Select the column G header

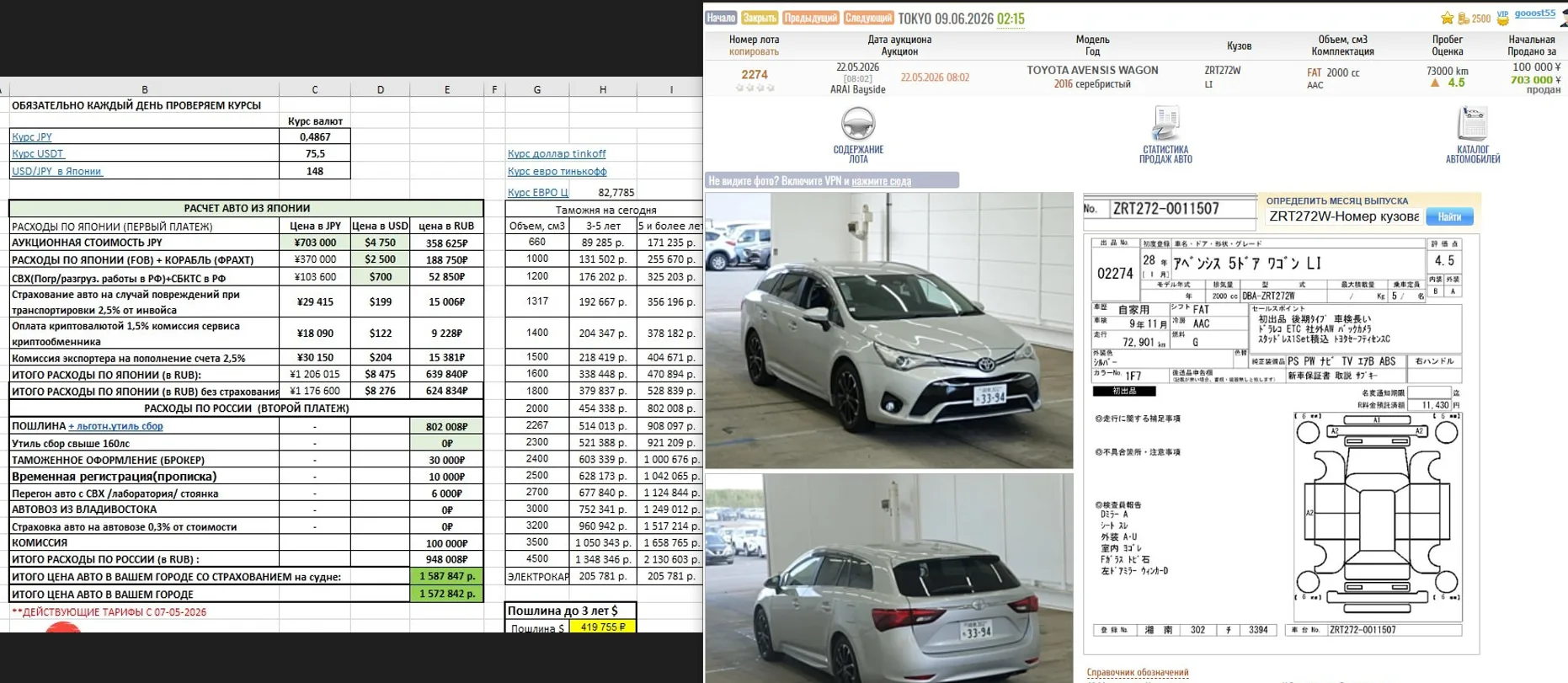537,89
